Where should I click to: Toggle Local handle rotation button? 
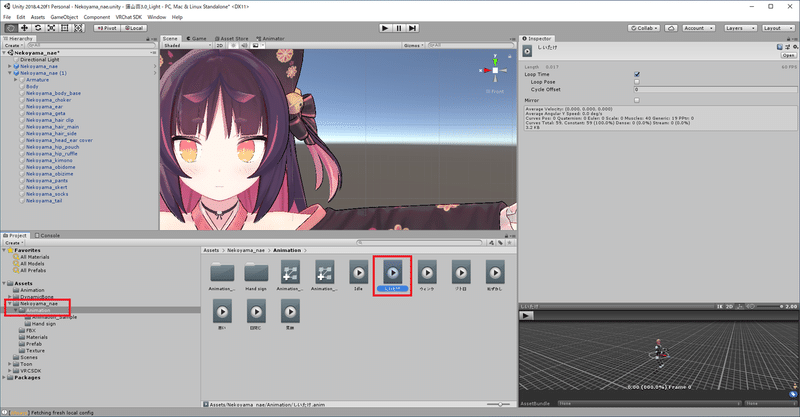point(134,28)
